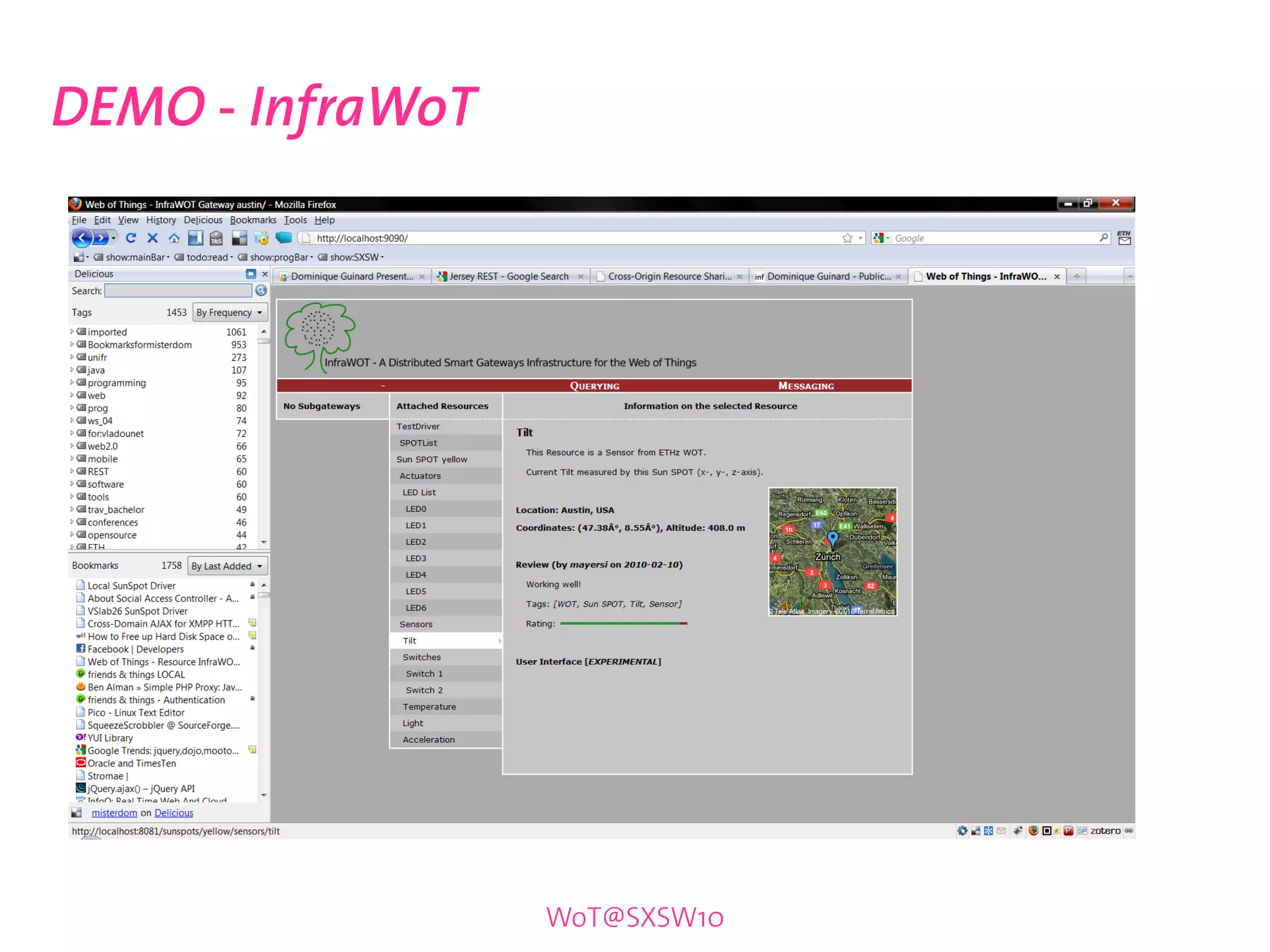This screenshot has height=952, width=1270.
Task: Select TestDriver in Attached Resources
Action: pyautogui.click(x=445, y=426)
